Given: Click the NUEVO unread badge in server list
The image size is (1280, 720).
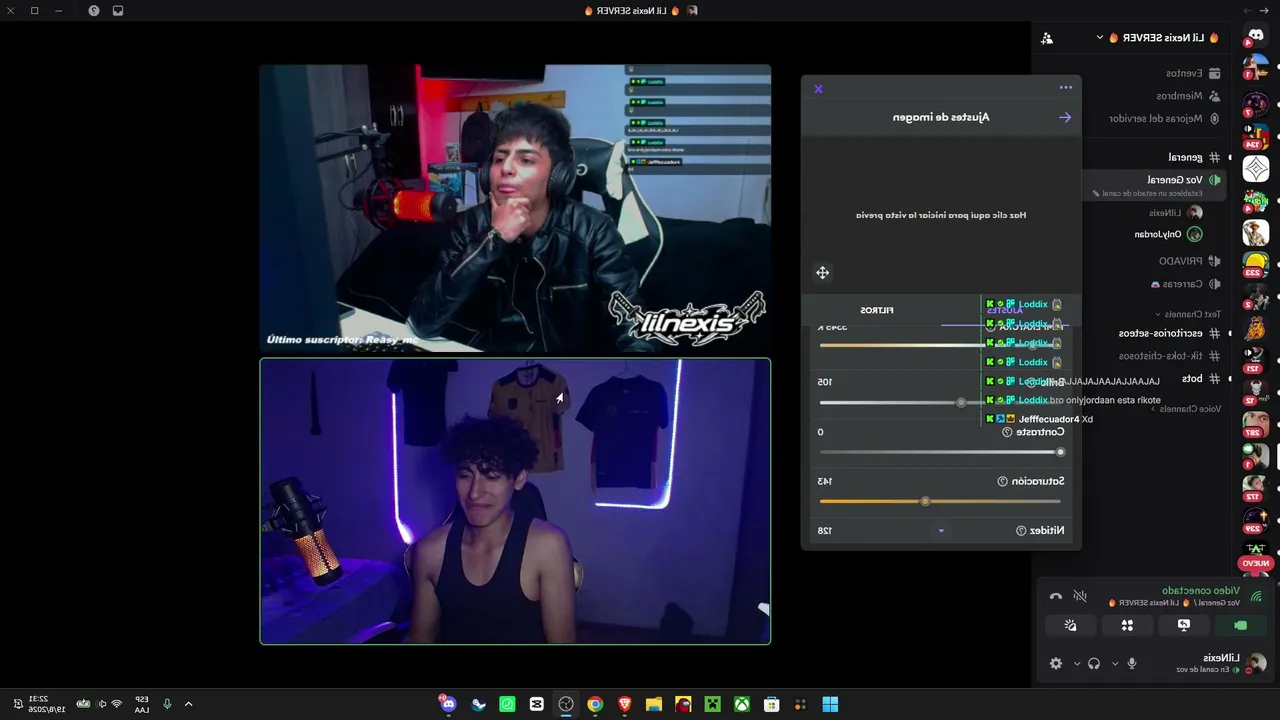Looking at the screenshot, I should (1256, 563).
